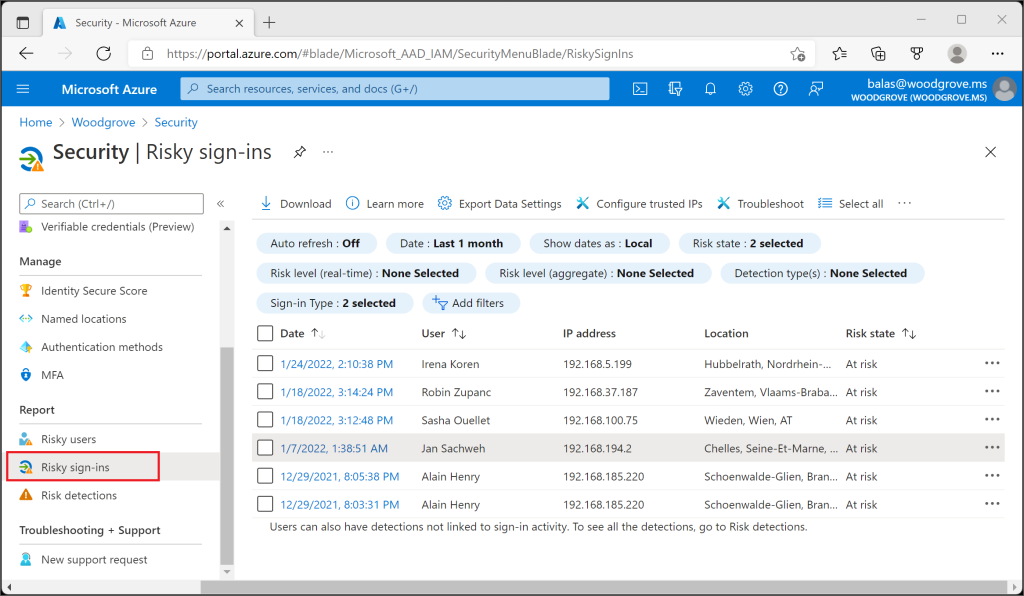Click the left menu vertical scrollbar thumb

click(227, 455)
